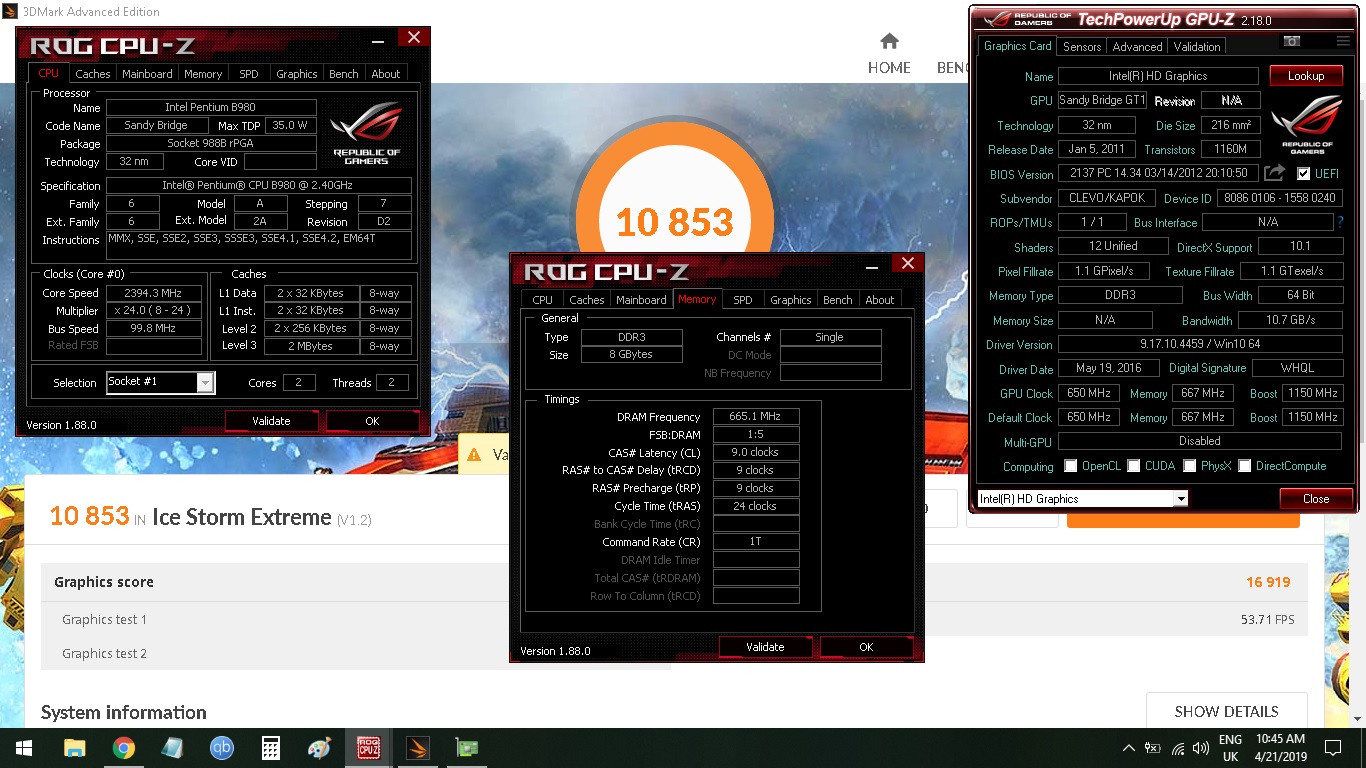Viewport: 1366px width, 768px height.
Task: Switch to the Advanced tab in GPU-Z
Action: pyautogui.click(x=1138, y=46)
